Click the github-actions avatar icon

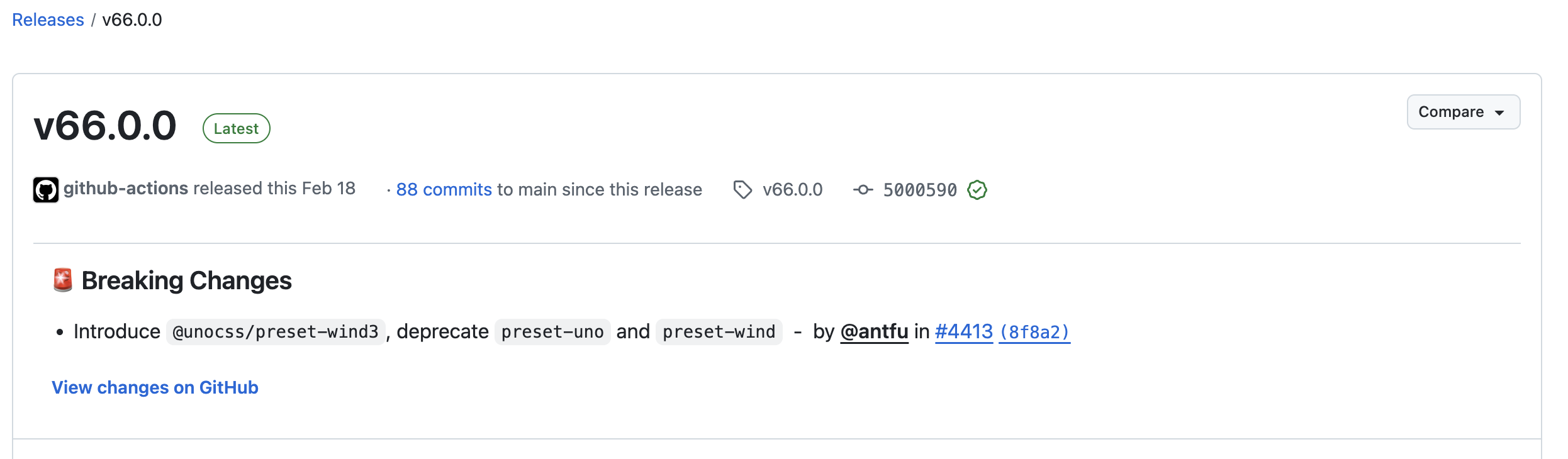coord(46,190)
